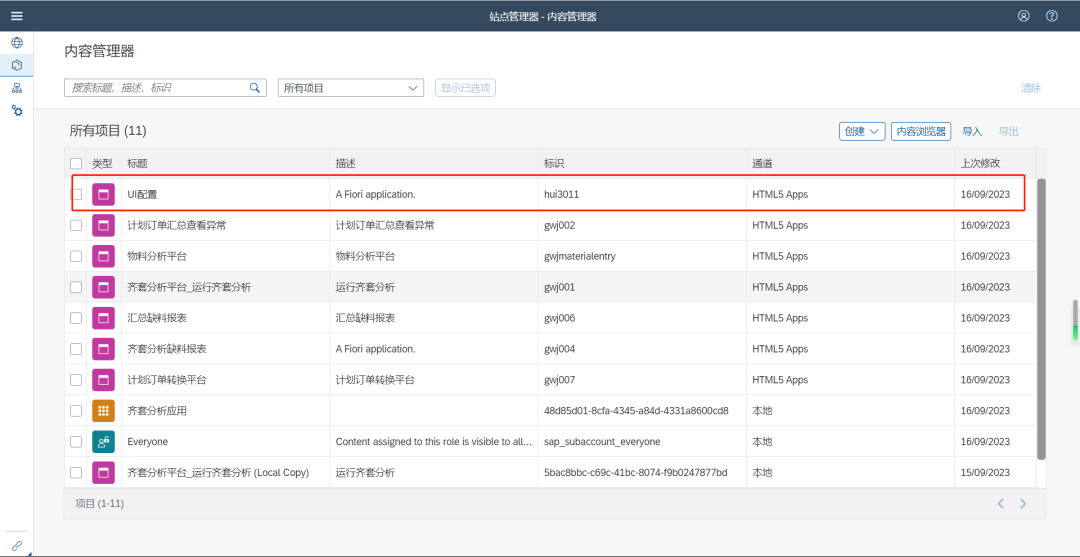Select the content manager cube icon
Image resolution: width=1080 pixels, height=557 pixels.
[17, 65]
